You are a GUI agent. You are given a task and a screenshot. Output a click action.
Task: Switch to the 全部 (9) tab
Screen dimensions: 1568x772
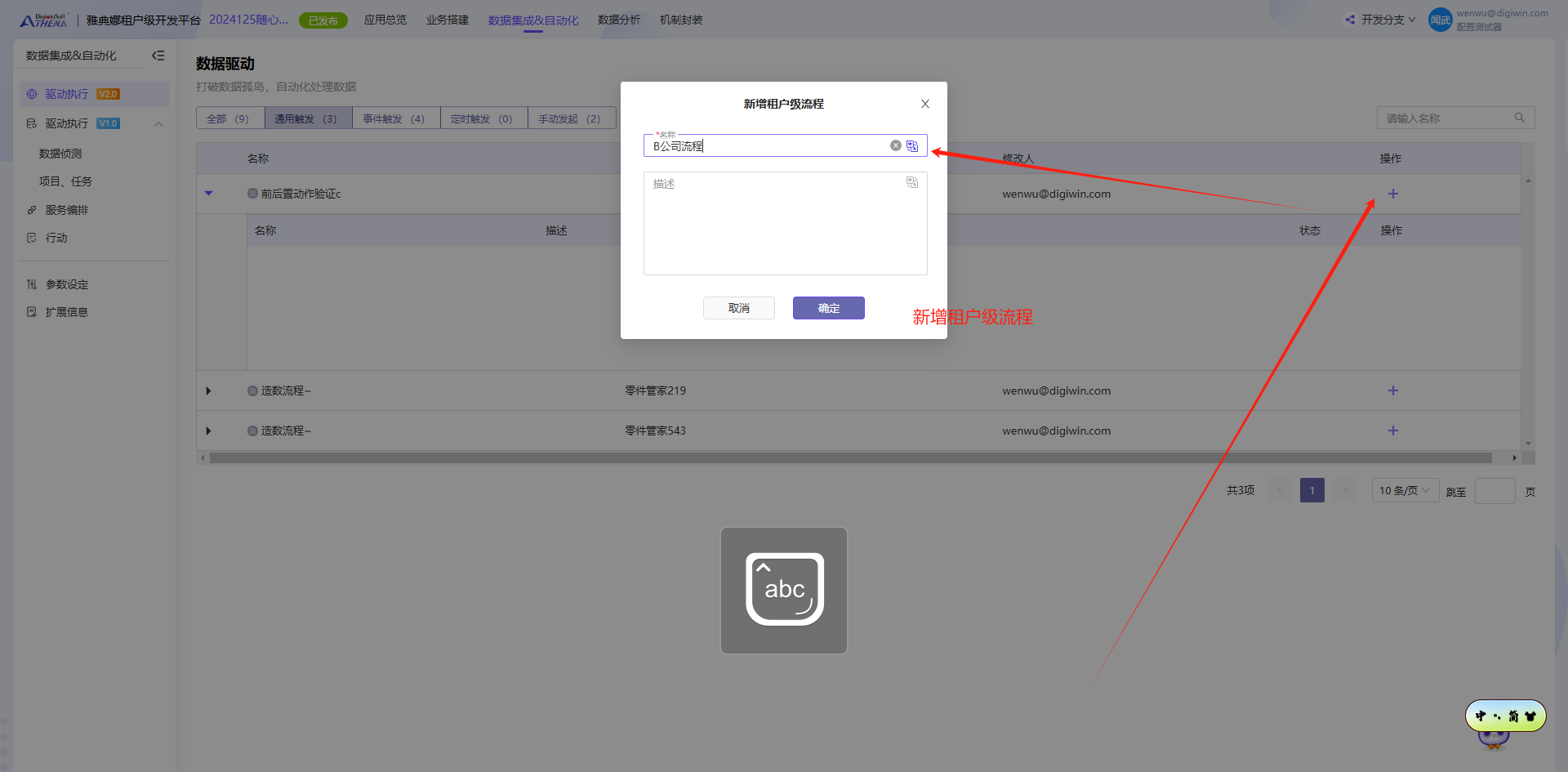pyautogui.click(x=230, y=118)
